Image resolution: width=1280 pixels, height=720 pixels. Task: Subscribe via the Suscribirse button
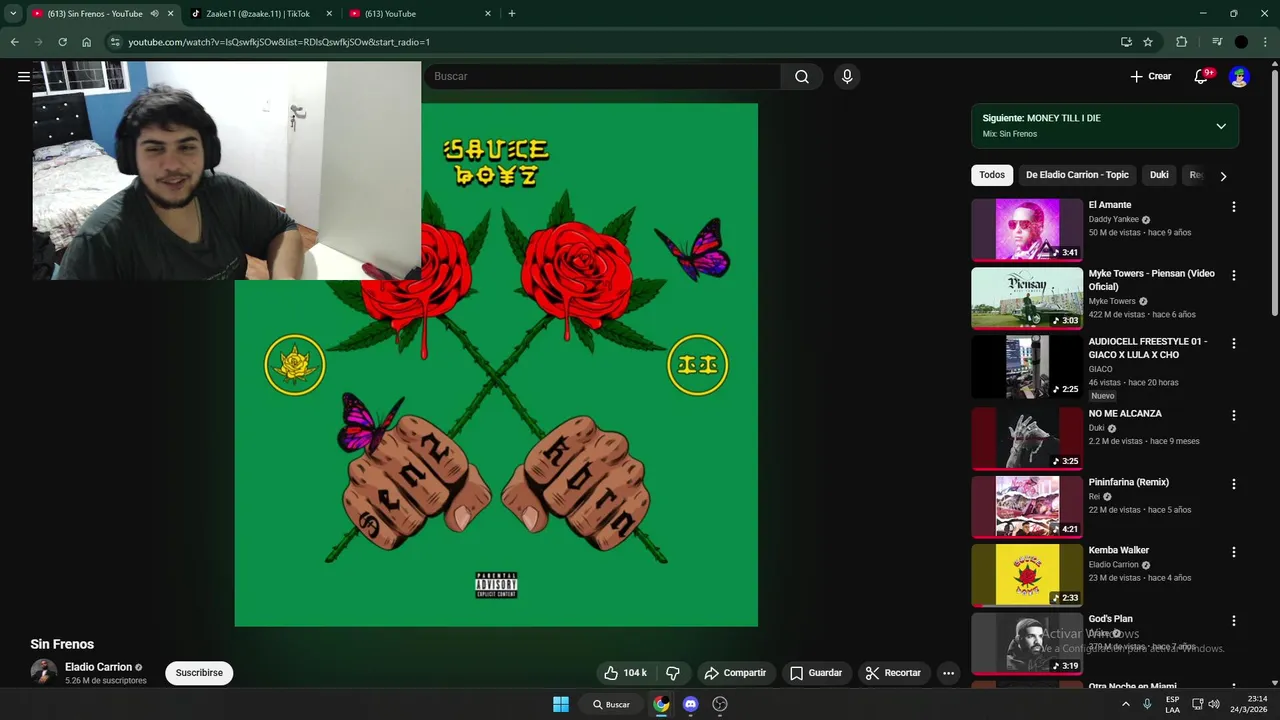coord(199,673)
